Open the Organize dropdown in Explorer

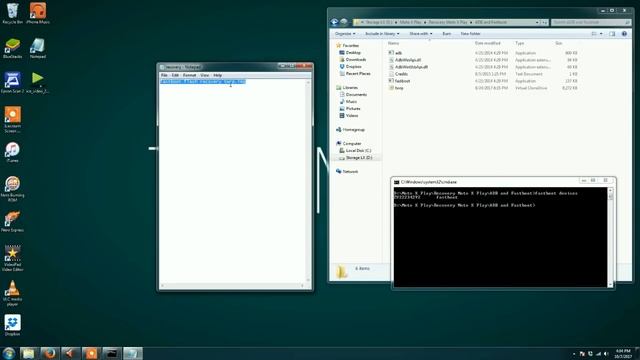345,34
